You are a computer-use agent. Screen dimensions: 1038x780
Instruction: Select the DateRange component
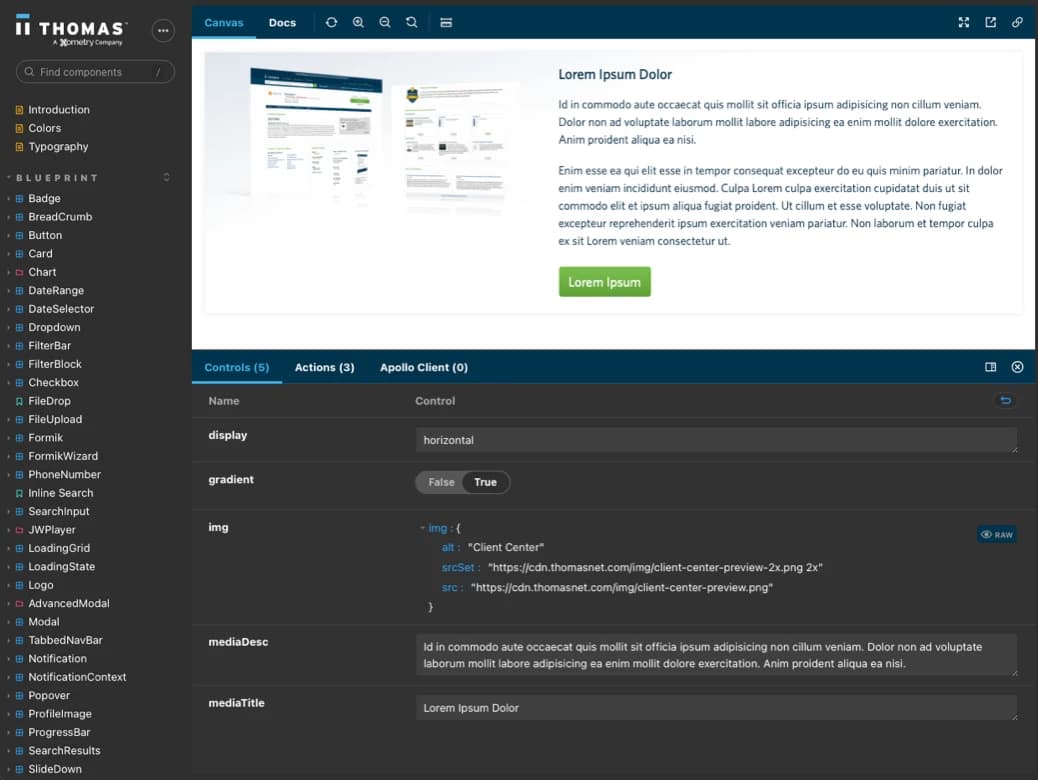tap(56, 291)
